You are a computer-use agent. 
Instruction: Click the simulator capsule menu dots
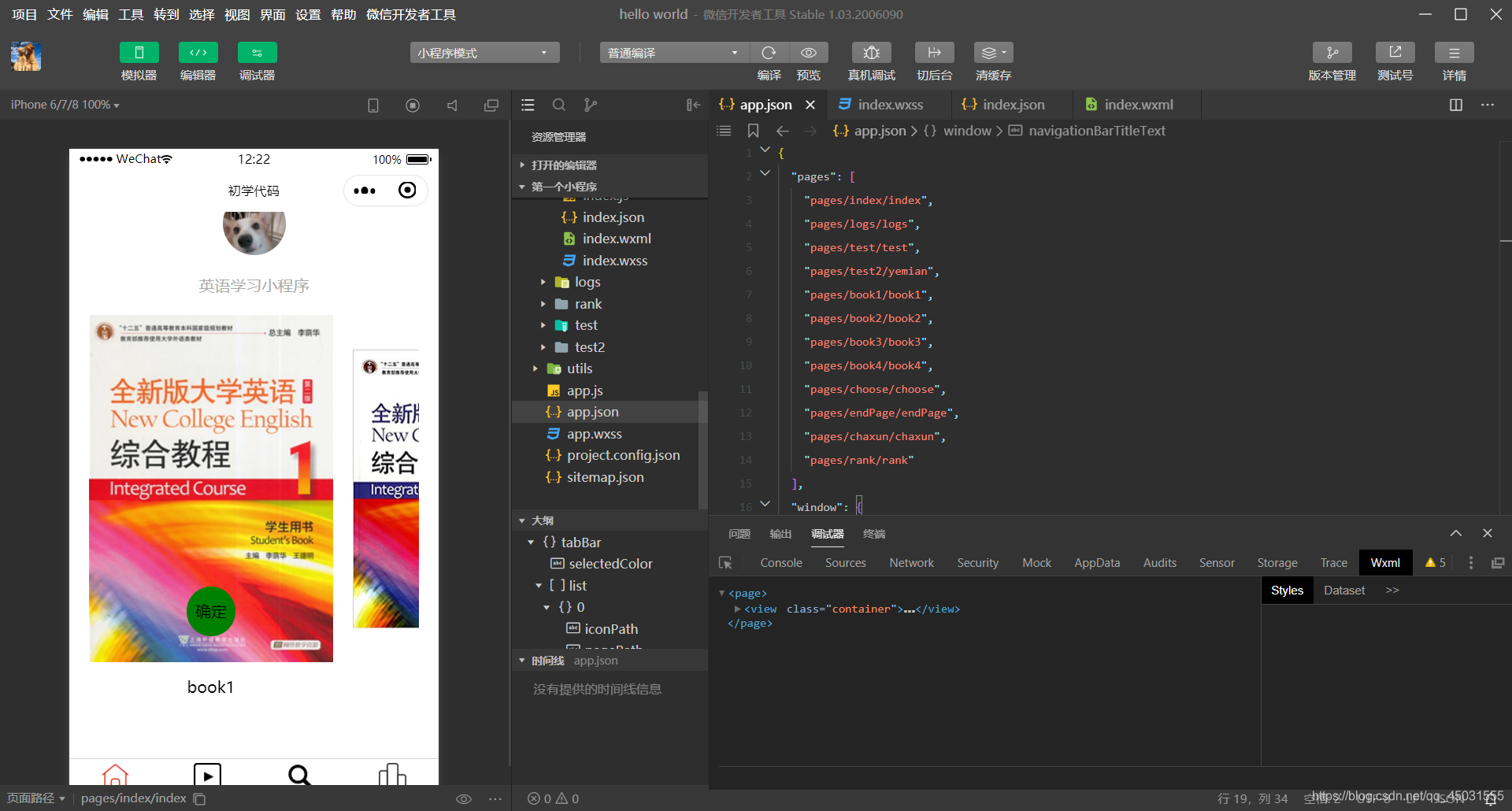click(365, 191)
